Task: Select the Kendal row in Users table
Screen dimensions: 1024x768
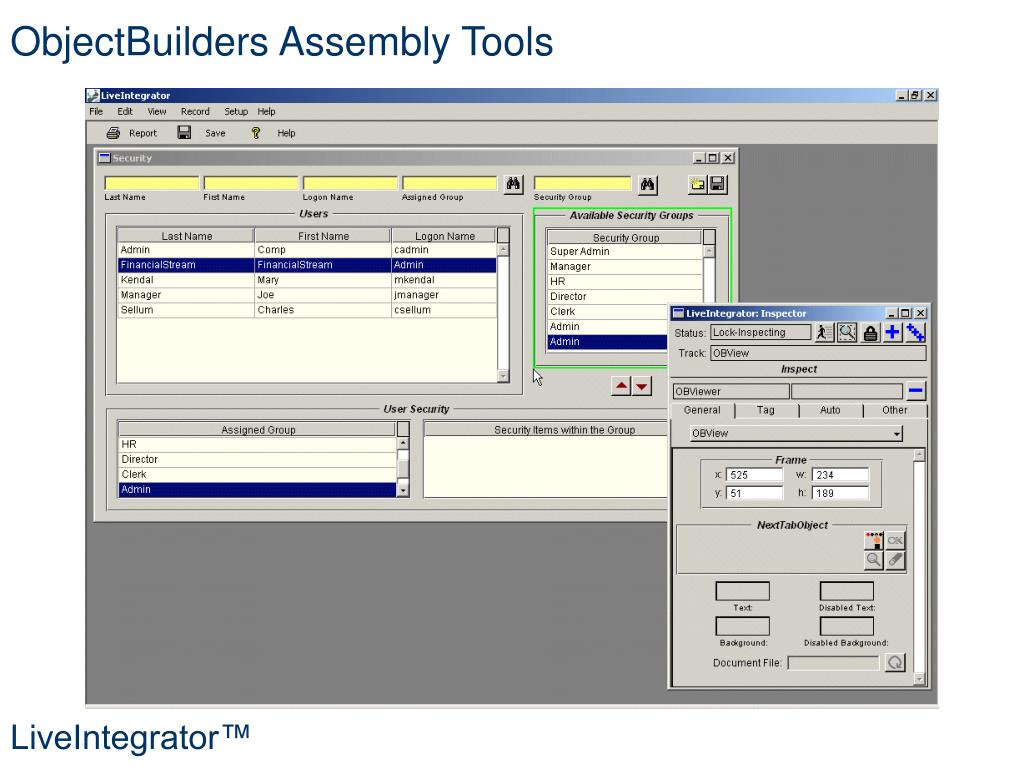Action: point(307,280)
